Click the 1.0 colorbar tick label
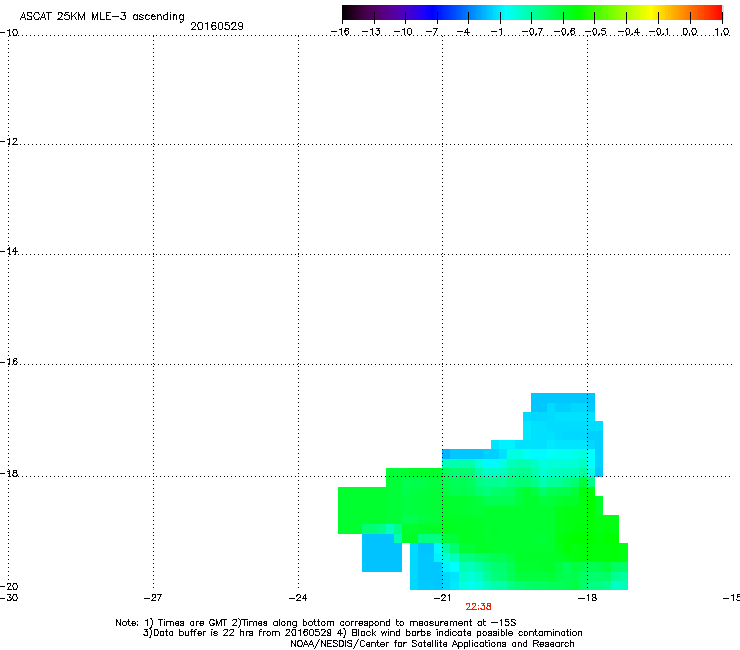The image size is (740, 650). (x=722, y=32)
